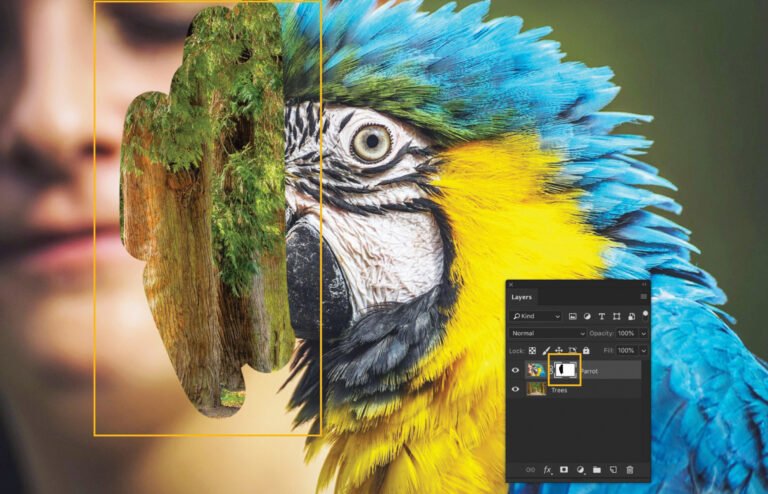Screen dimensions: 768x494
Task: Click the add layer mask icon
Action: pyautogui.click(x=564, y=469)
